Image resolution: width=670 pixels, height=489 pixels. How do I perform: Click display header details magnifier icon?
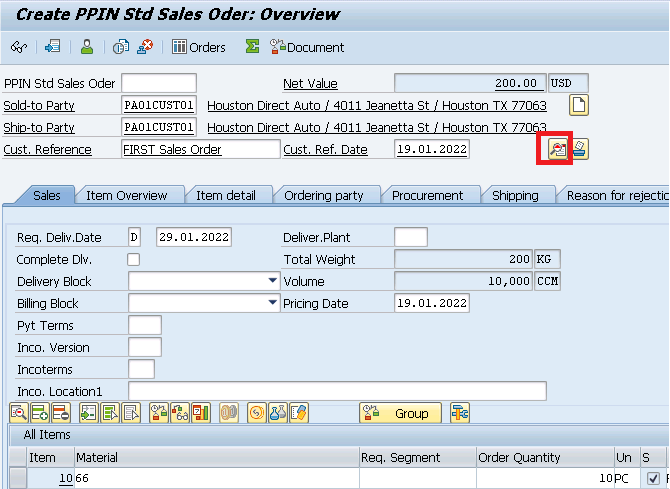pos(558,149)
